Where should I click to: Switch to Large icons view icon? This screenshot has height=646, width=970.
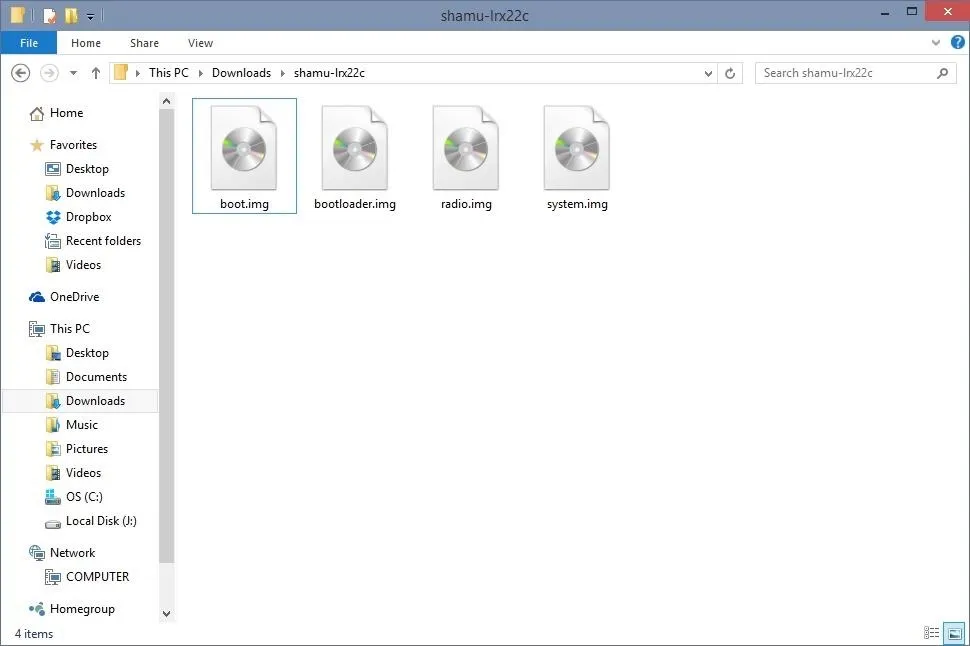click(x=954, y=633)
